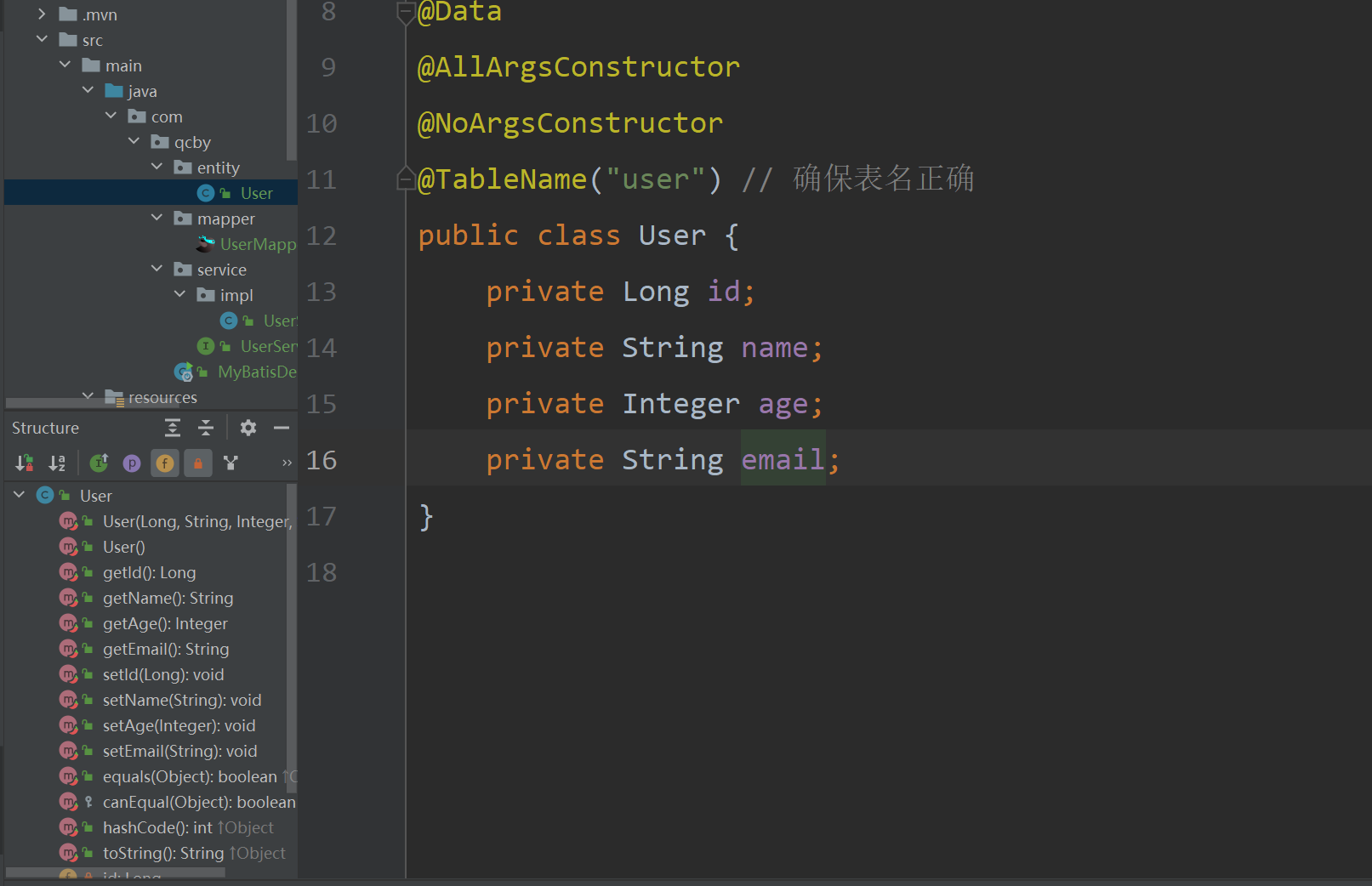Toggle Group by type hierarchy icon
Viewport: 1372px width, 886px height.
pos(231,463)
